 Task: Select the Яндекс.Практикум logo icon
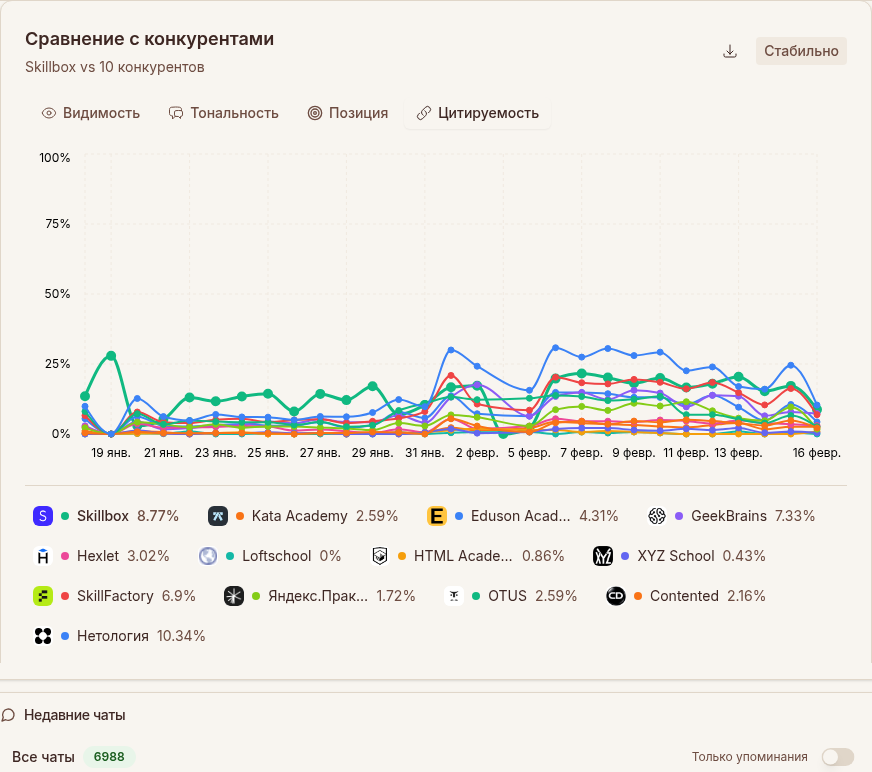pyautogui.click(x=232, y=595)
